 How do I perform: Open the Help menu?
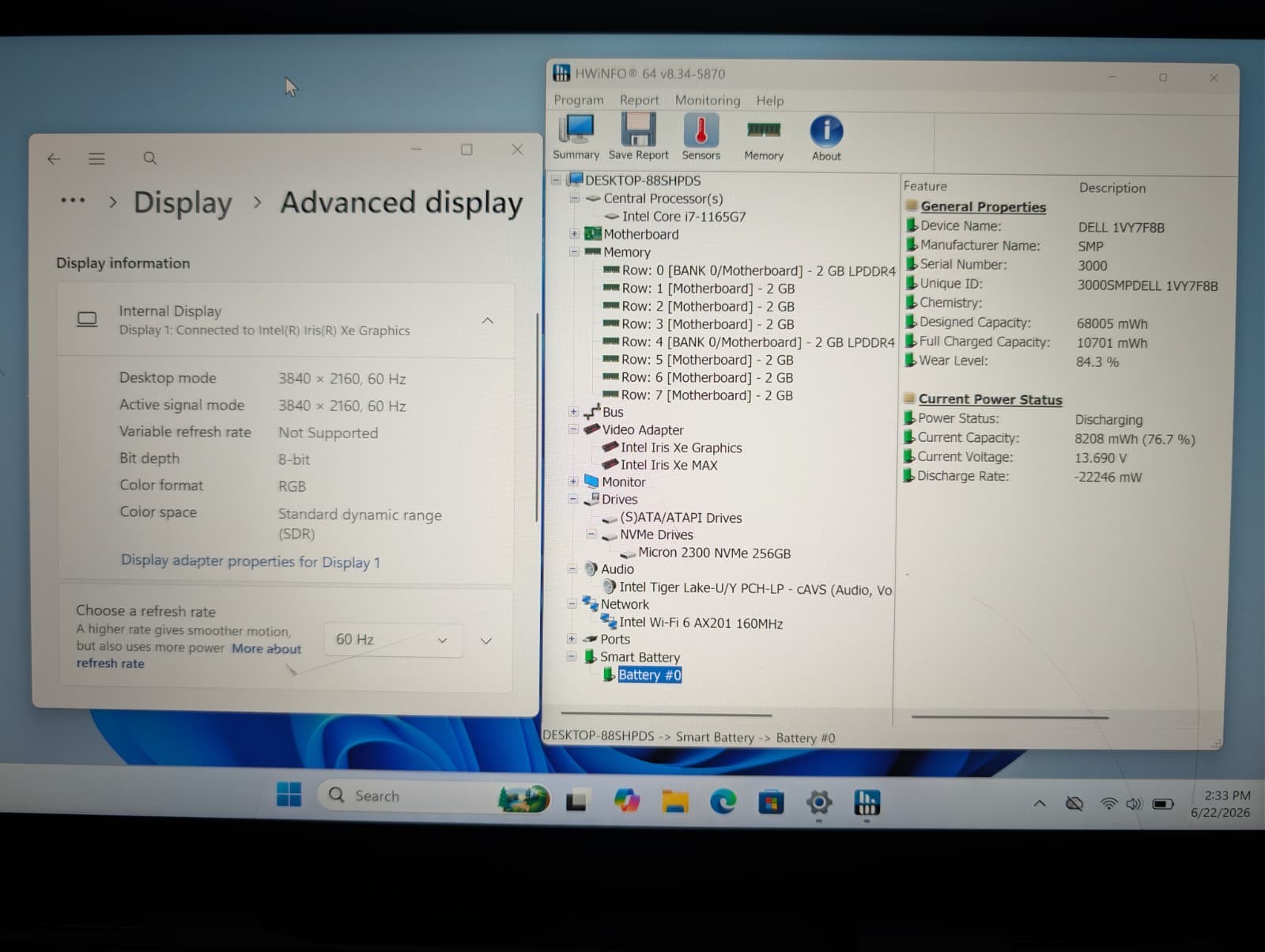coord(770,100)
